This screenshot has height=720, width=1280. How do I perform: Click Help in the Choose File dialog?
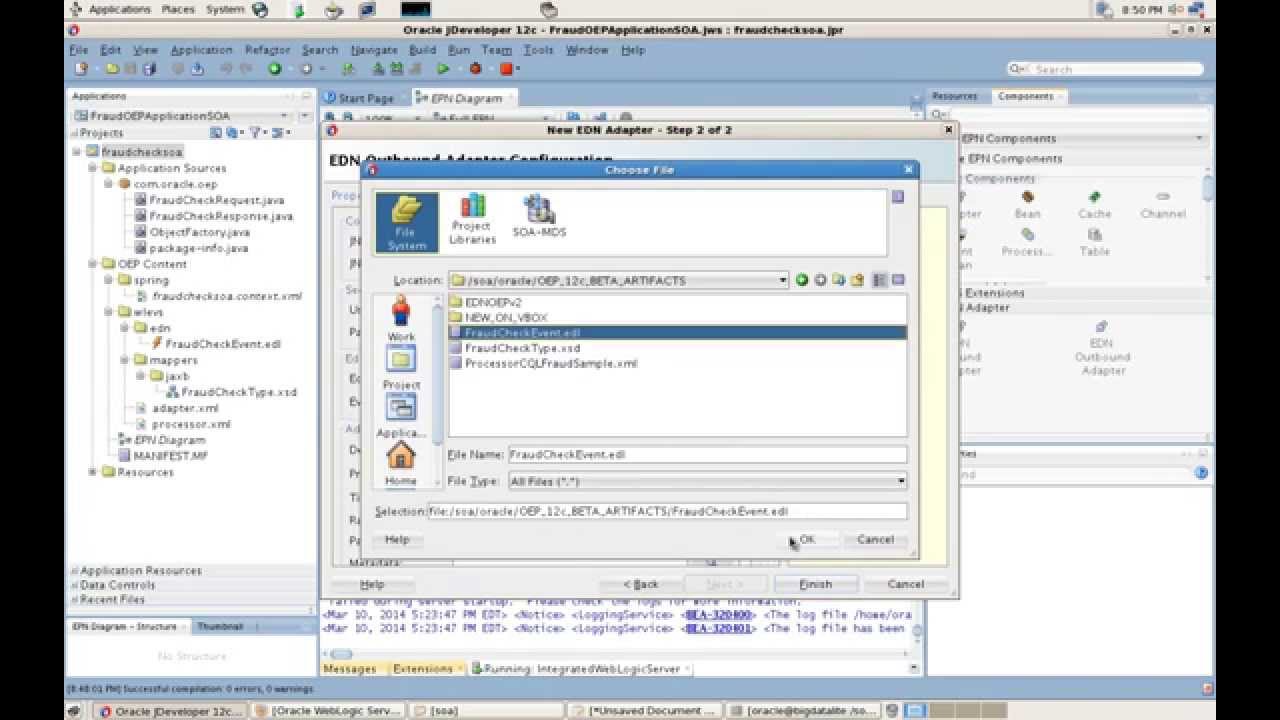coord(397,540)
